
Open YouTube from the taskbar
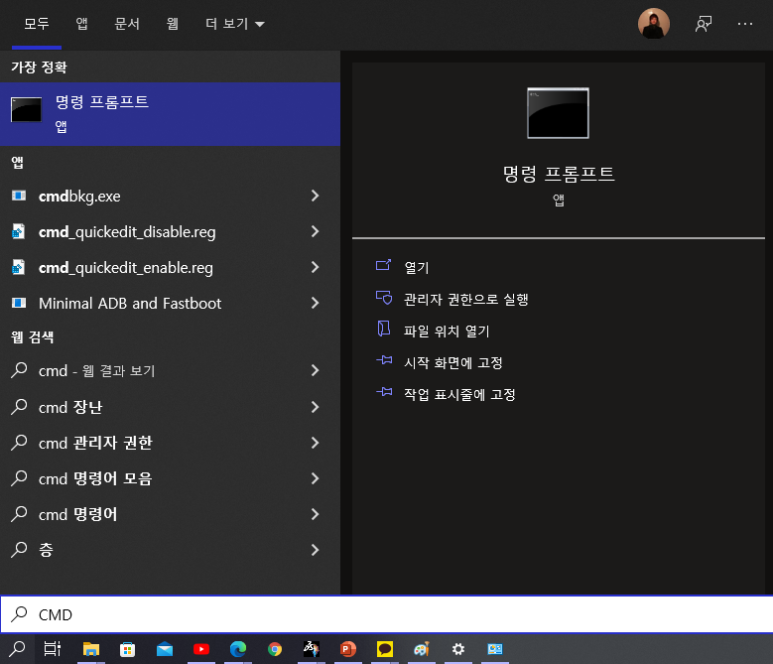[201, 649]
